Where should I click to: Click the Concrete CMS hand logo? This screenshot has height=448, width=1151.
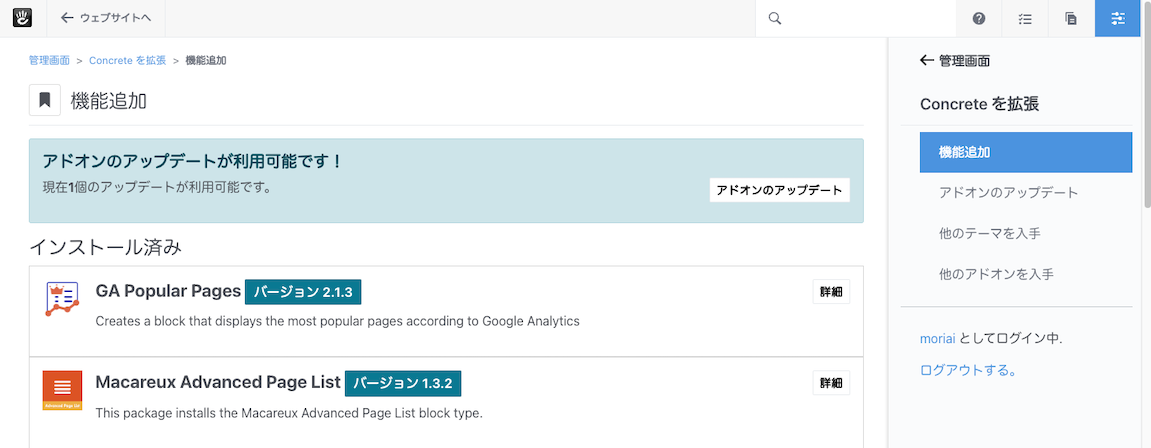22,18
